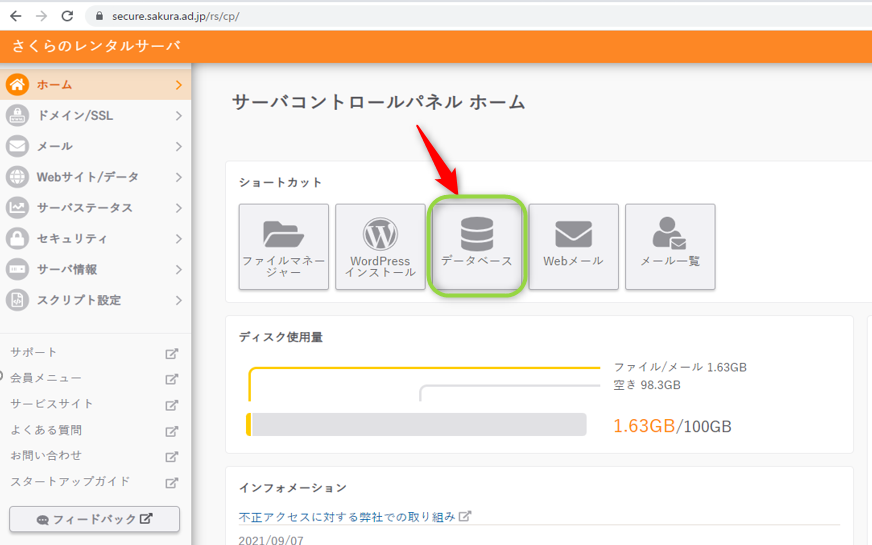Viewport: 872px width, 545px height.
Task: Open the スタートアップガイド link
Action: coord(70,481)
